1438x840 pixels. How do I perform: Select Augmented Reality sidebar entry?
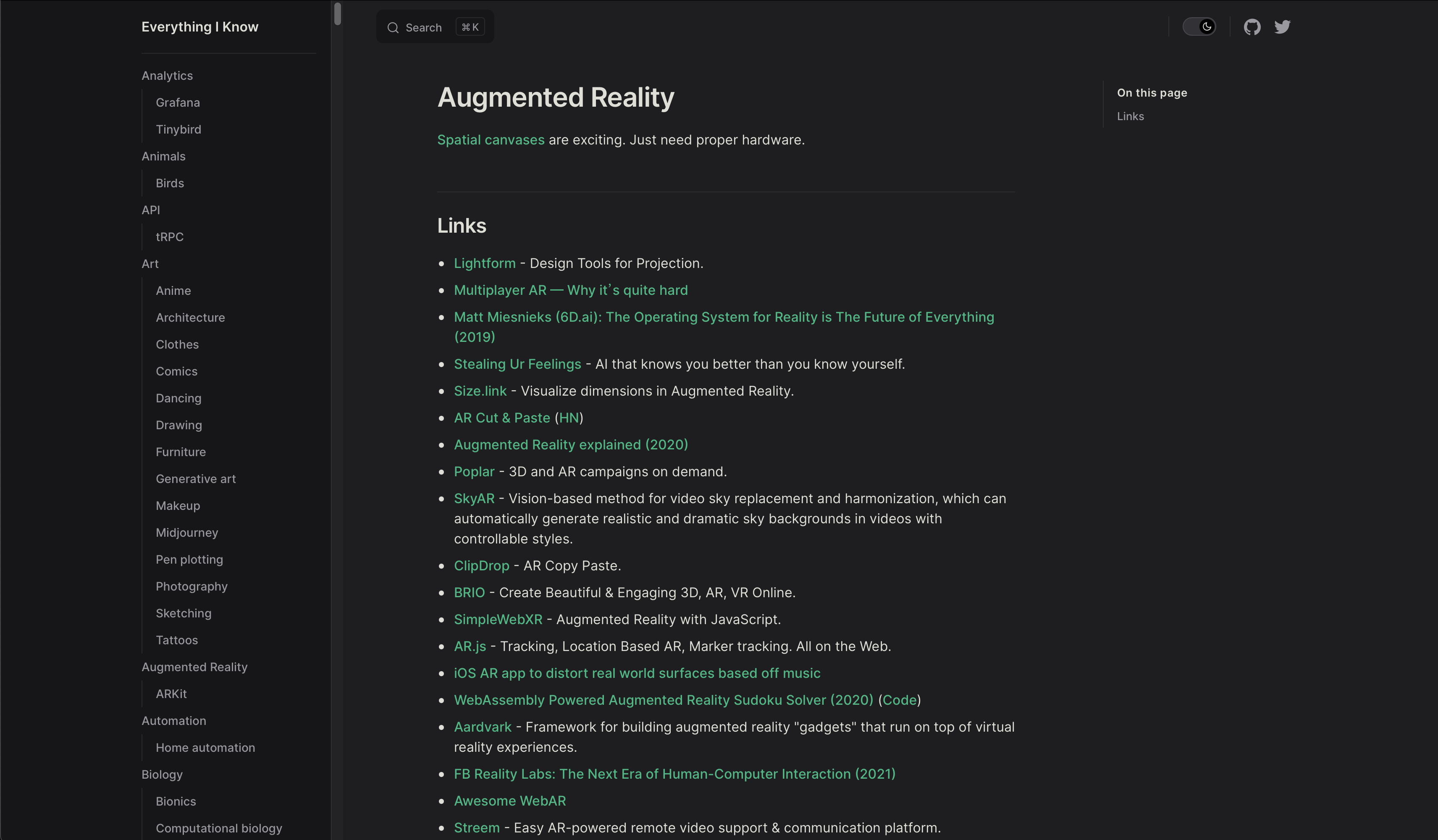pos(194,667)
